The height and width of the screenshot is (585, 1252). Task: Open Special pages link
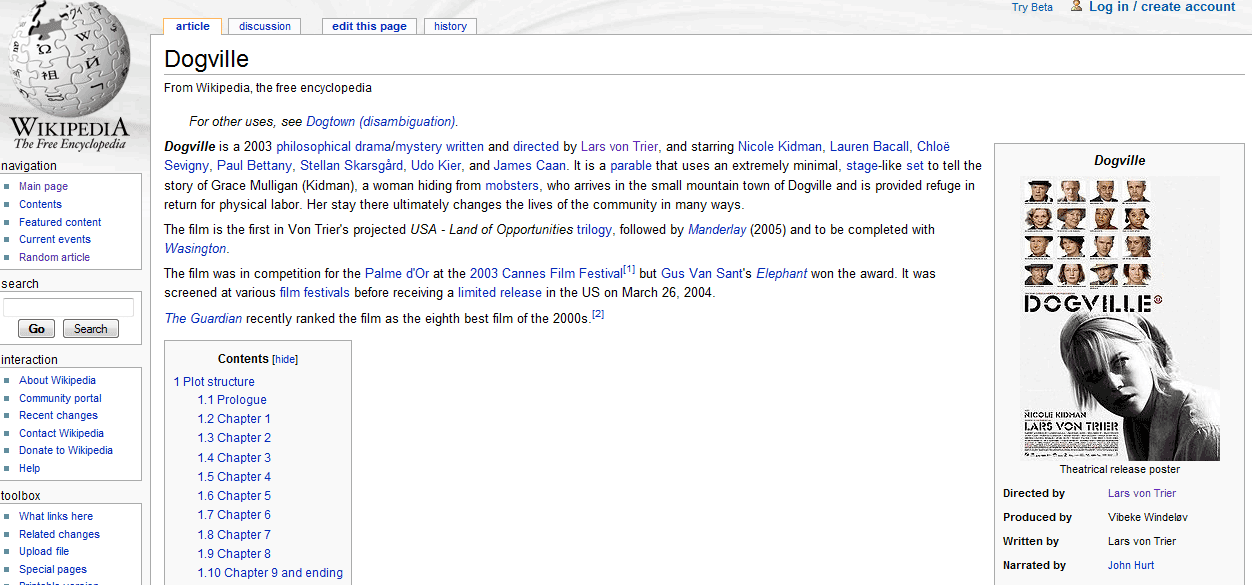(x=53, y=569)
